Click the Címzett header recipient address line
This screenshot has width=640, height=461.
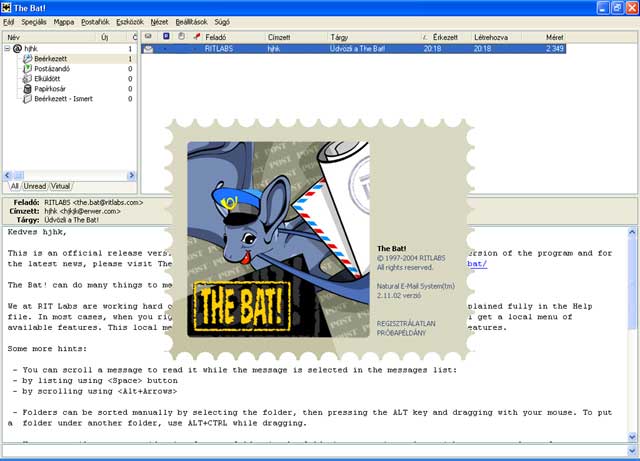82,211
